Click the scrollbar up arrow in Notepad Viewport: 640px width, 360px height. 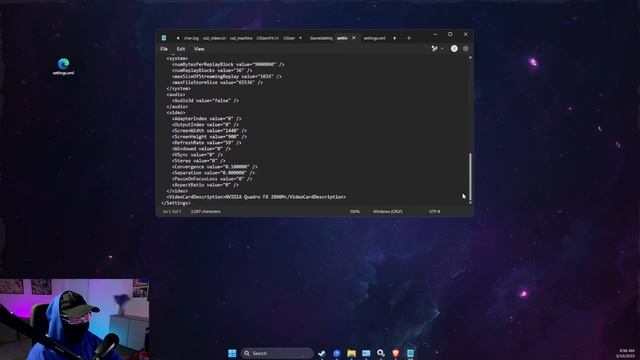[470, 58]
